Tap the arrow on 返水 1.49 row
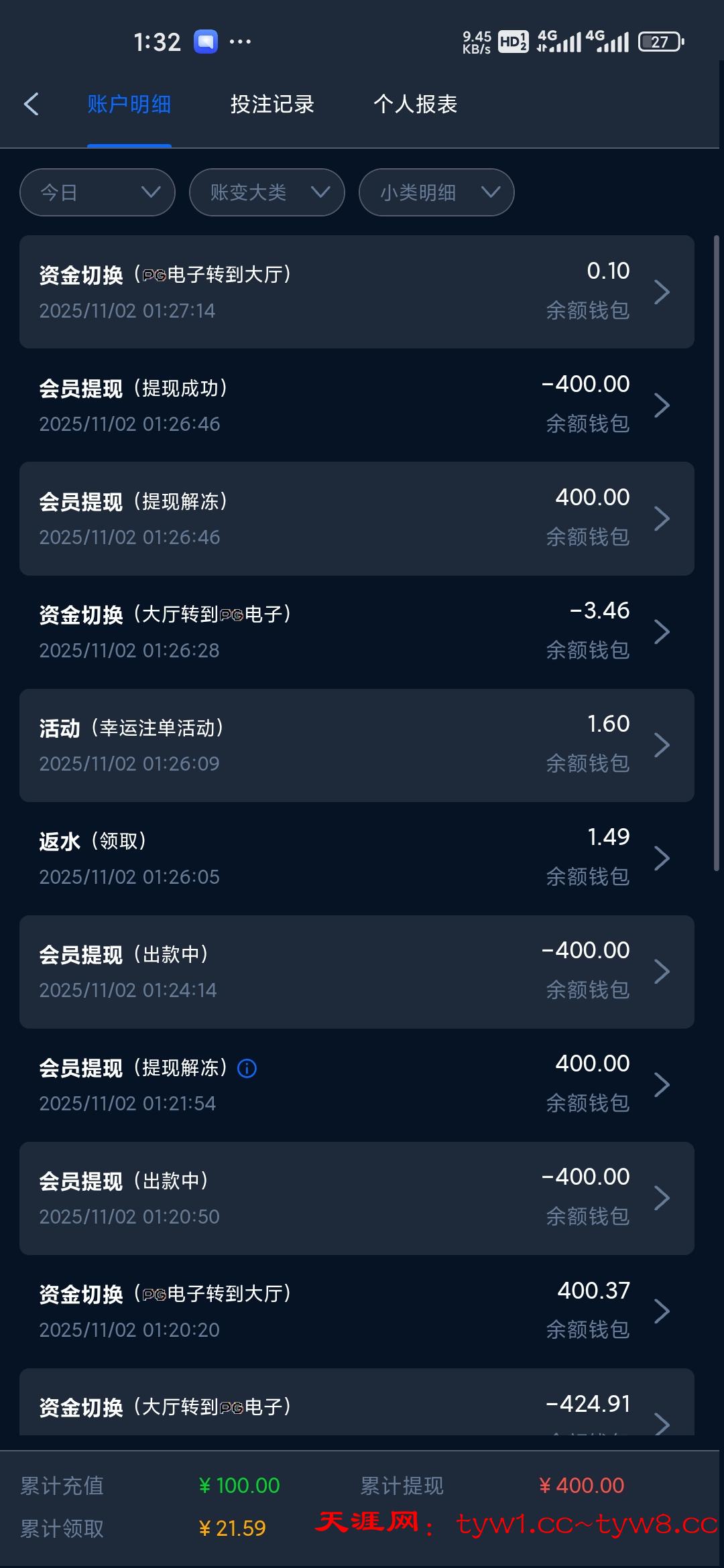 (x=662, y=858)
